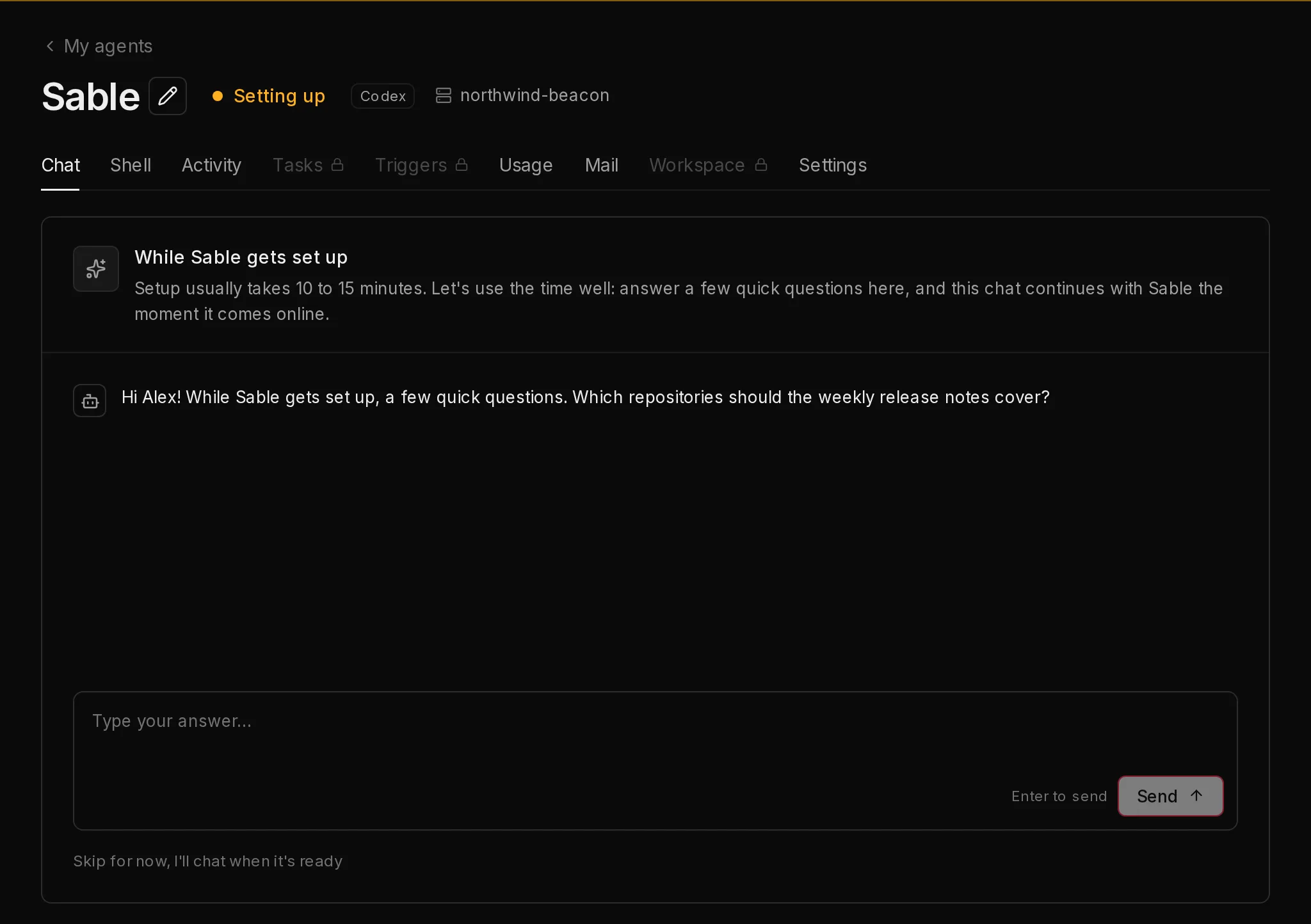
Task: Click the robot avatar icon beside the greeting
Action: 90,401
